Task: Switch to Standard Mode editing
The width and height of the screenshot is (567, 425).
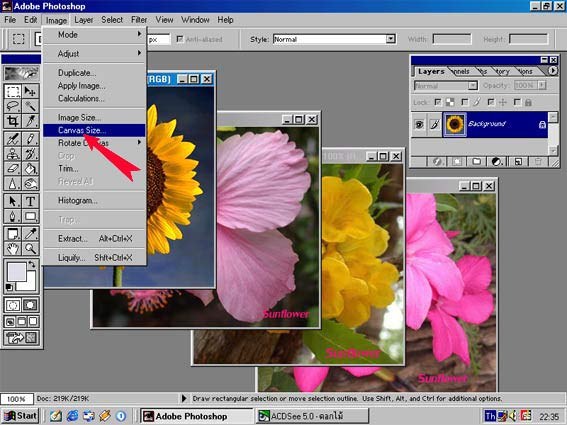Action: coord(13,305)
